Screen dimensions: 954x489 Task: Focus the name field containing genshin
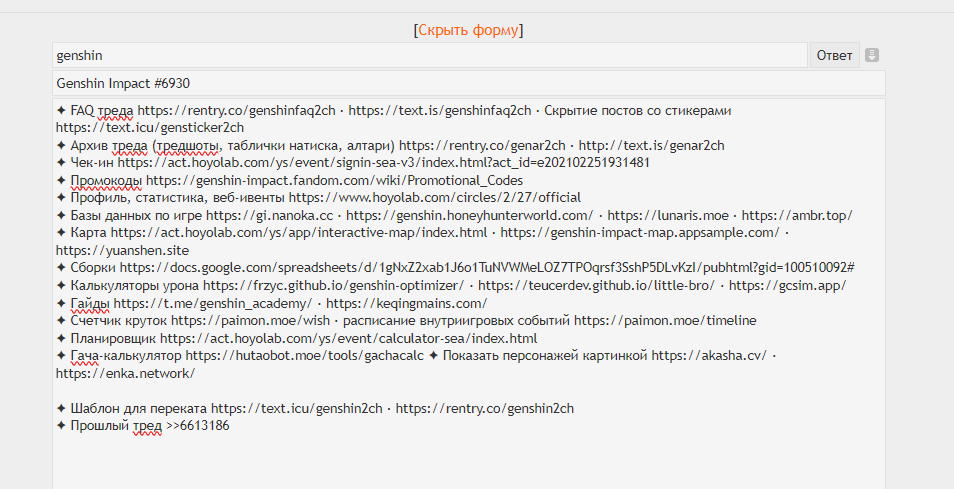[429, 55]
